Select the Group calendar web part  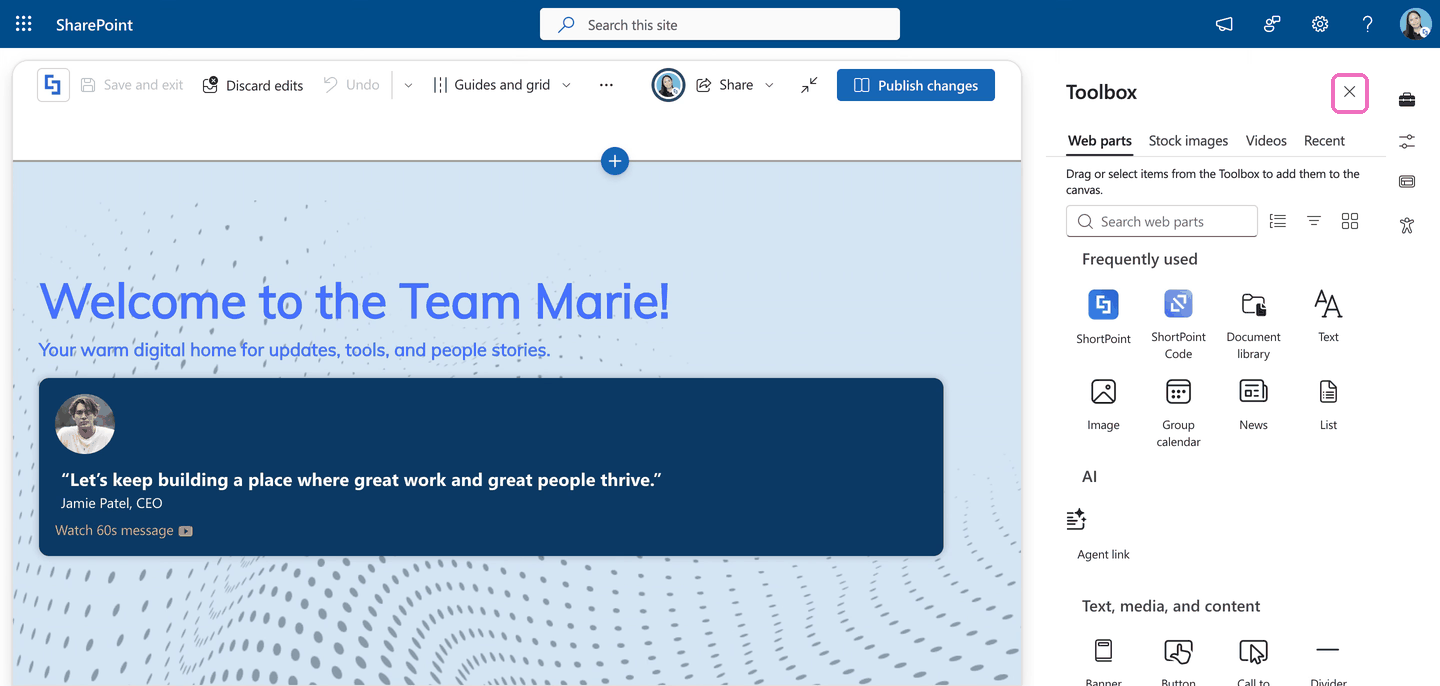click(x=1178, y=411)
